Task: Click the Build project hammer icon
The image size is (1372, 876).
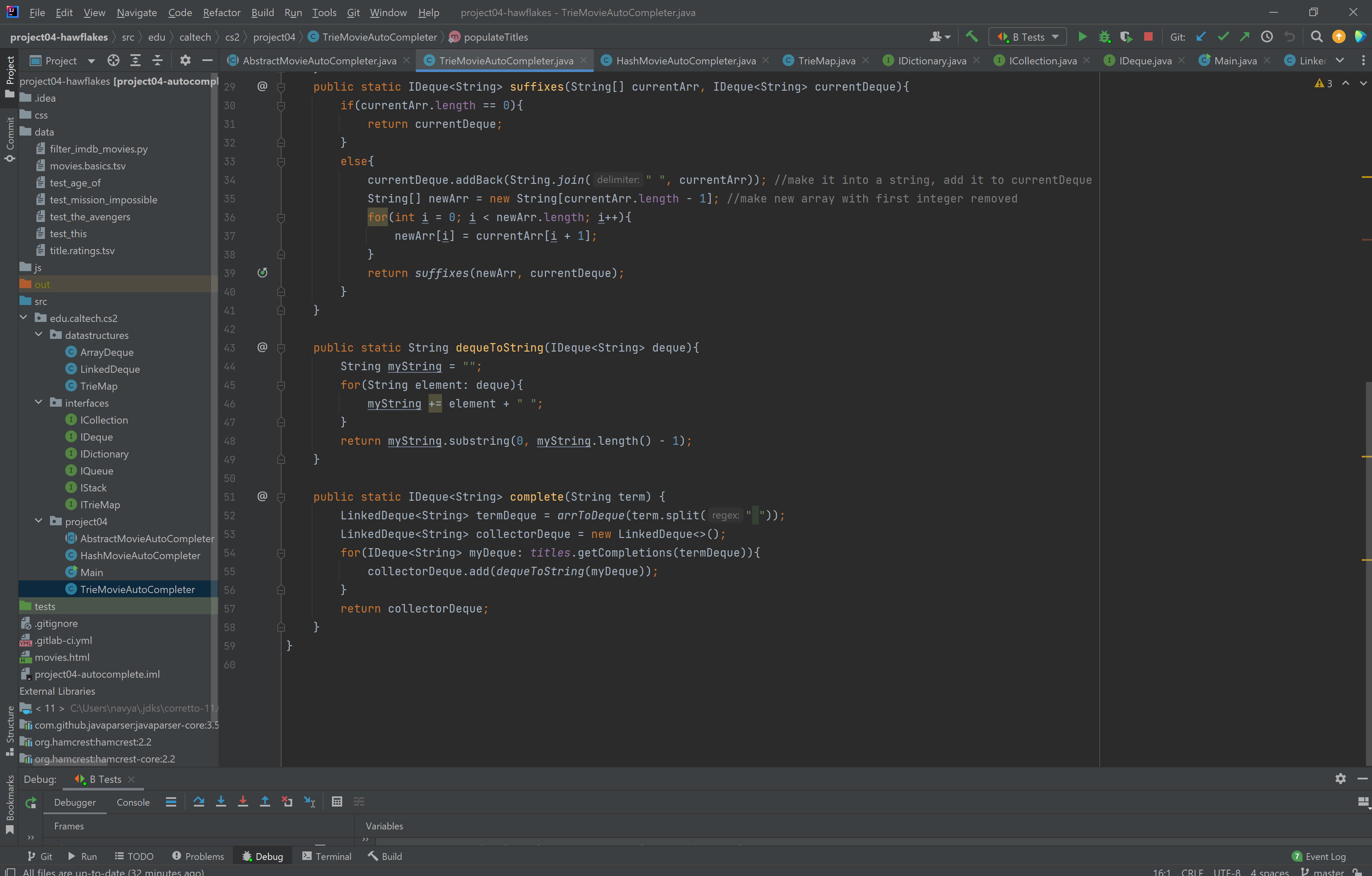Action: (x=971, y=37)
